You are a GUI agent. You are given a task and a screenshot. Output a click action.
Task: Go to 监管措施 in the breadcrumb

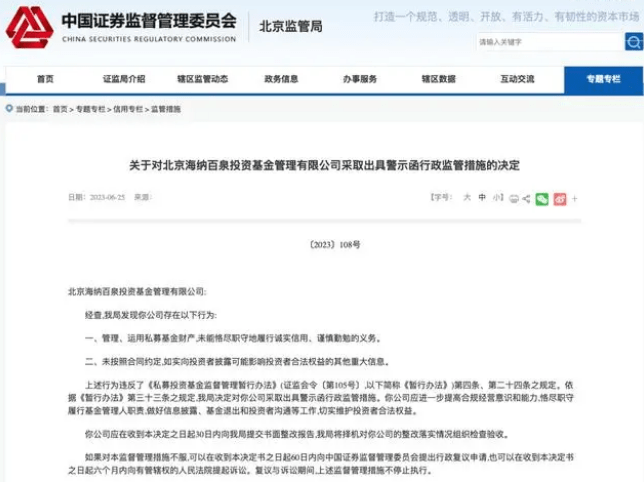[166, 109]
